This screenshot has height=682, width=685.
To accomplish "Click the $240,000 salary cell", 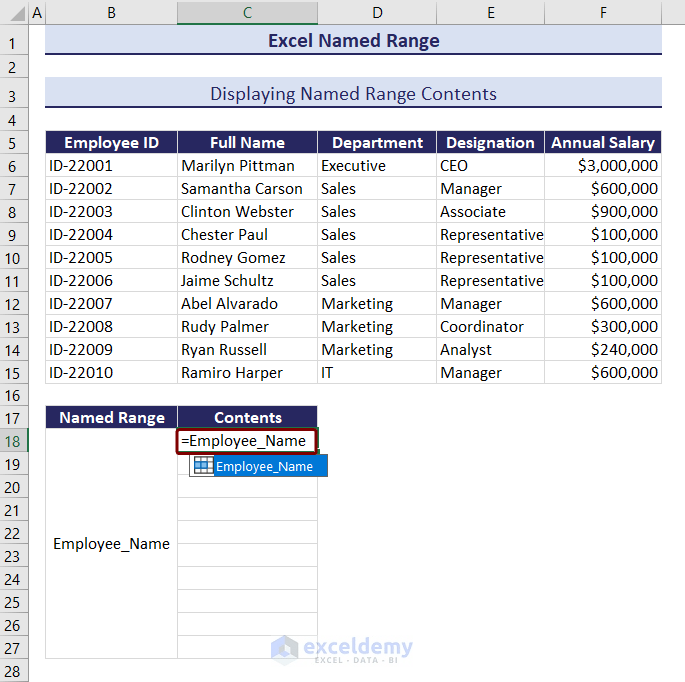I will (603, 350).
